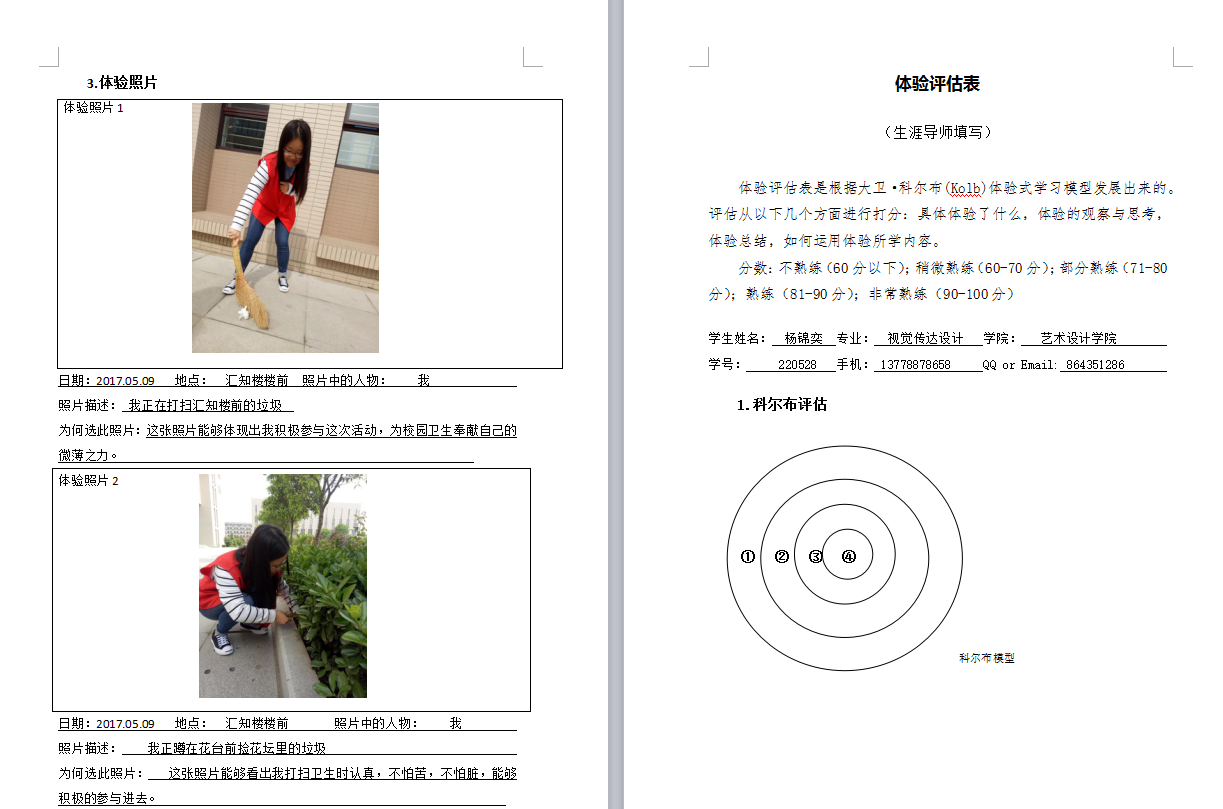Click the circled number ③ in Kolb diagram
1223x809 pixels.
(x=816, y=557)
